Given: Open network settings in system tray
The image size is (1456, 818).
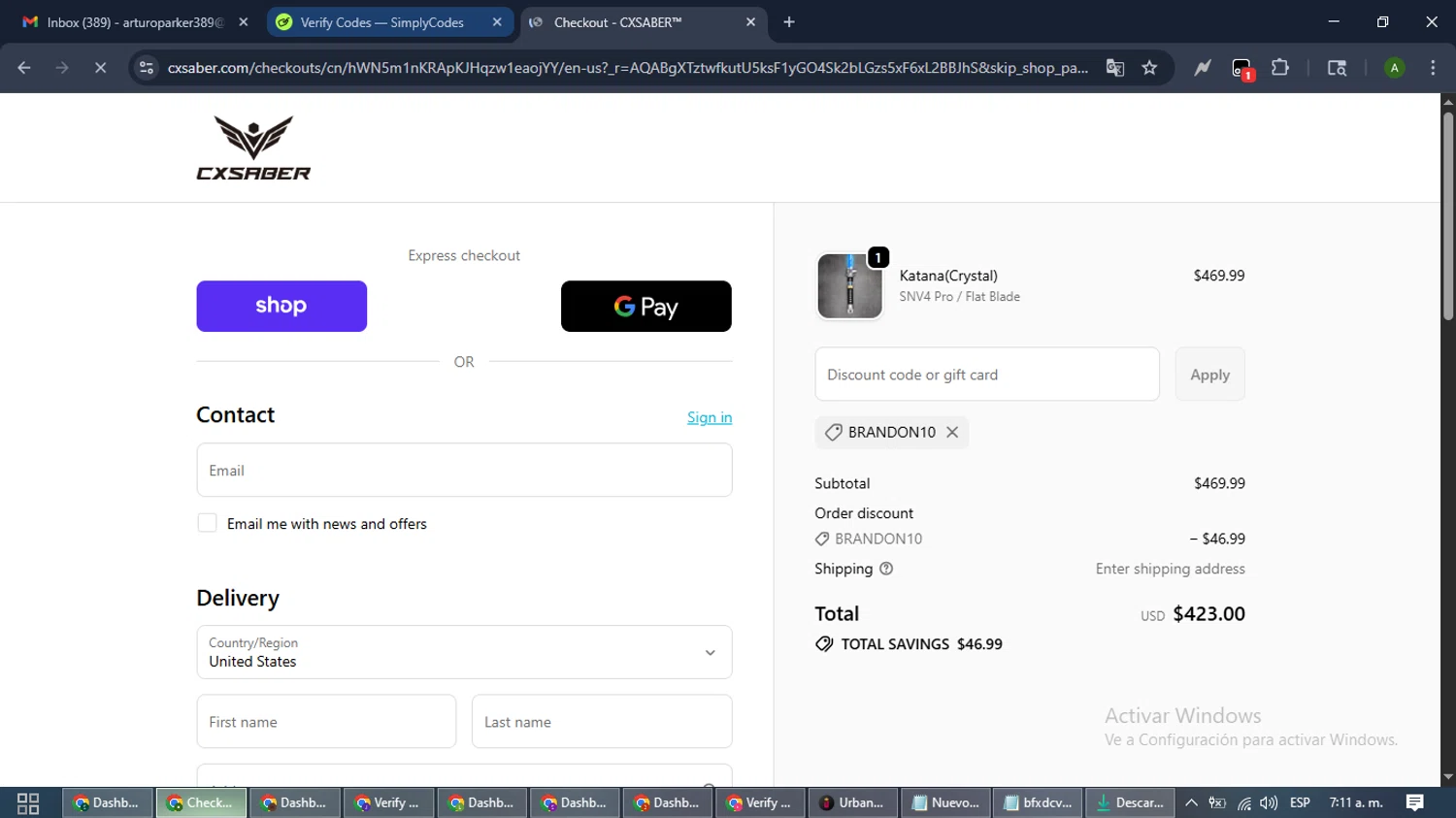Looking at the screenshot, I should coord(1243,803).
